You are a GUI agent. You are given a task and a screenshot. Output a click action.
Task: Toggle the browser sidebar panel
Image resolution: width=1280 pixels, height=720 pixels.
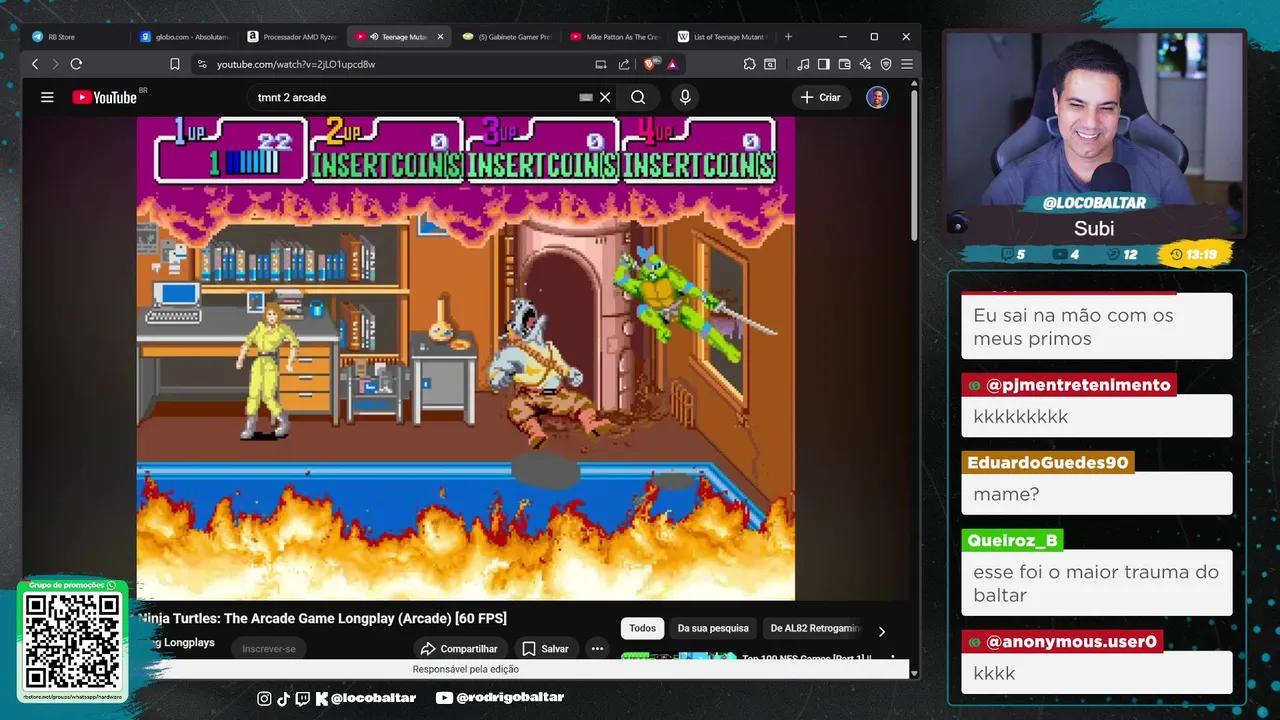coord(823,64)
